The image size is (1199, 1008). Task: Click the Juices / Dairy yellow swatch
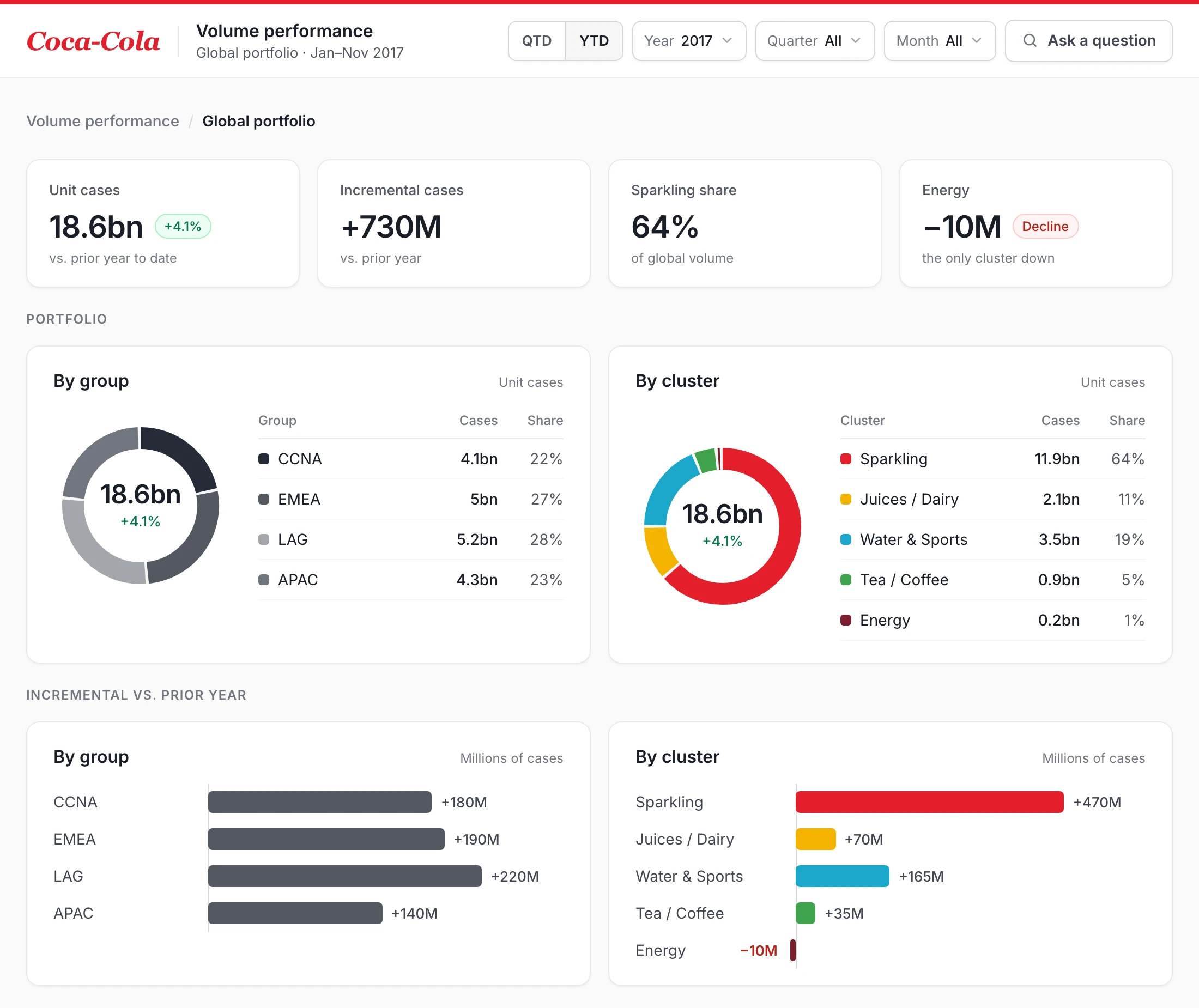[846, 499]
